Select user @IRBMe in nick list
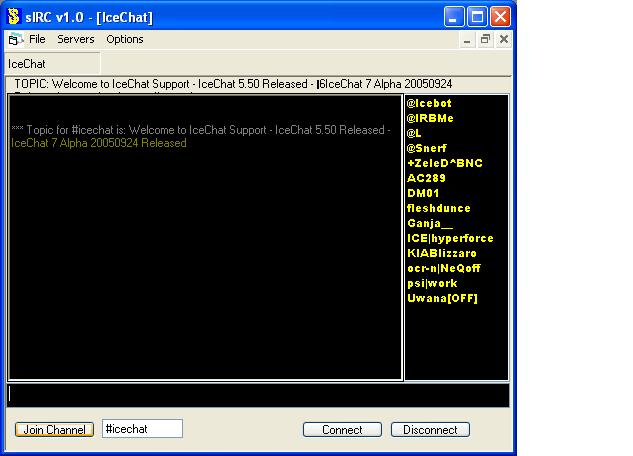 (x=430, y=118)
